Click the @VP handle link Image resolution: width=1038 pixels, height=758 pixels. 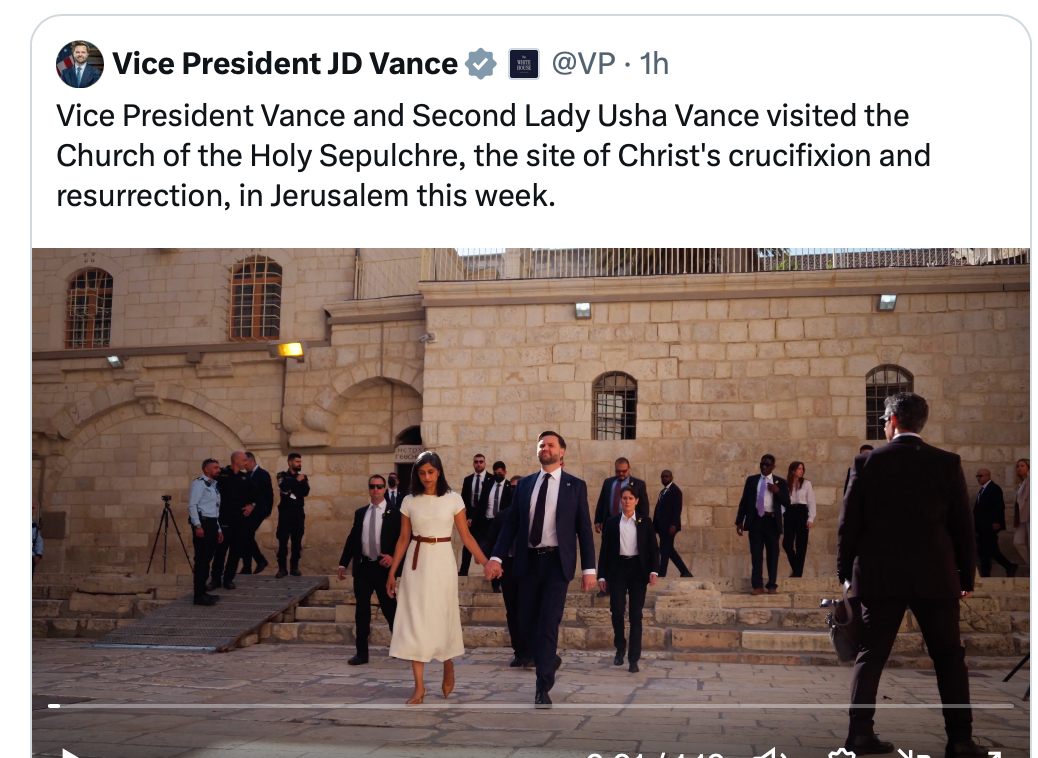[583, 64]
